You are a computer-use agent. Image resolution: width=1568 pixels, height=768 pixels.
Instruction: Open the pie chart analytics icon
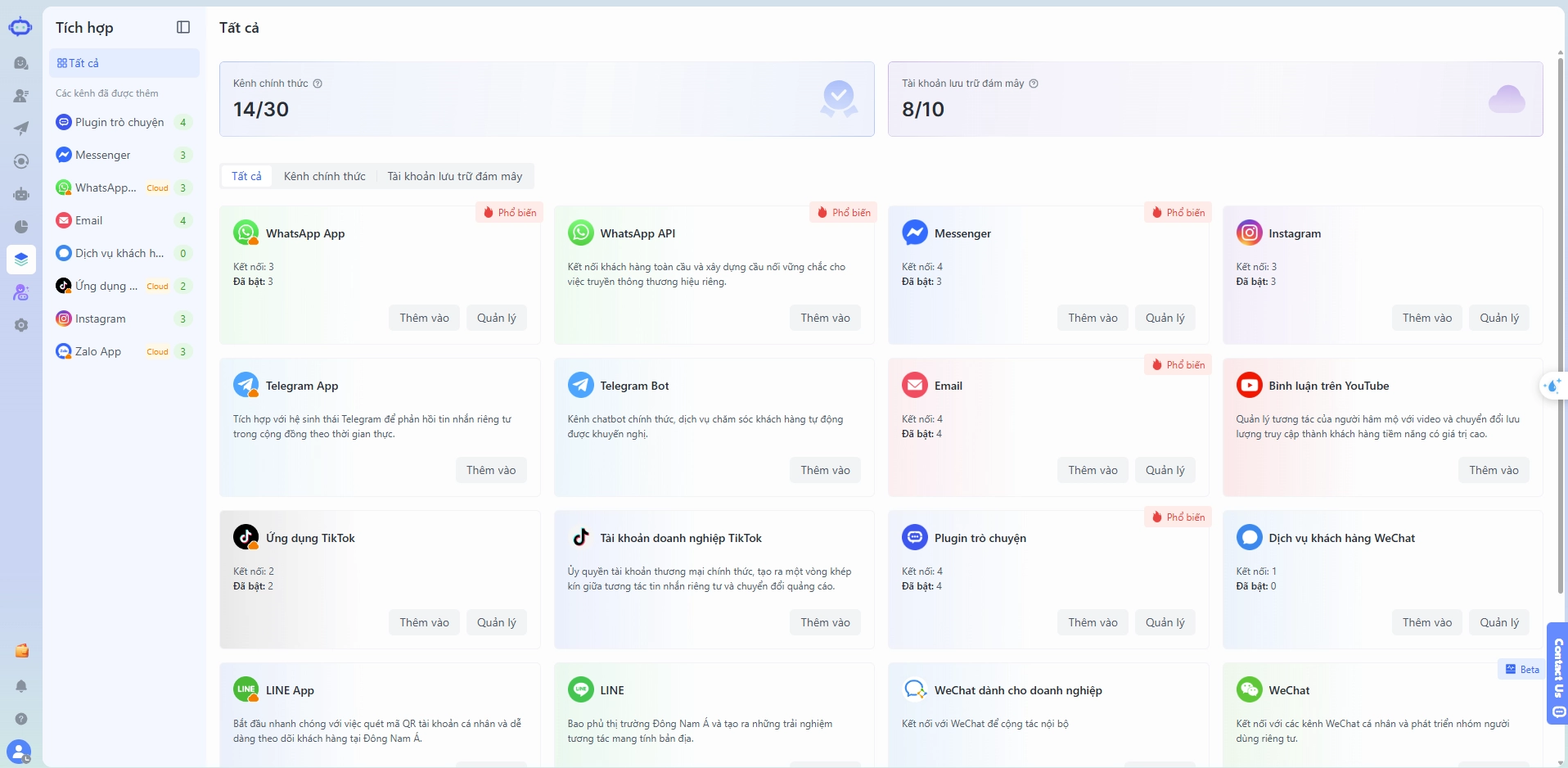point(21,227)
